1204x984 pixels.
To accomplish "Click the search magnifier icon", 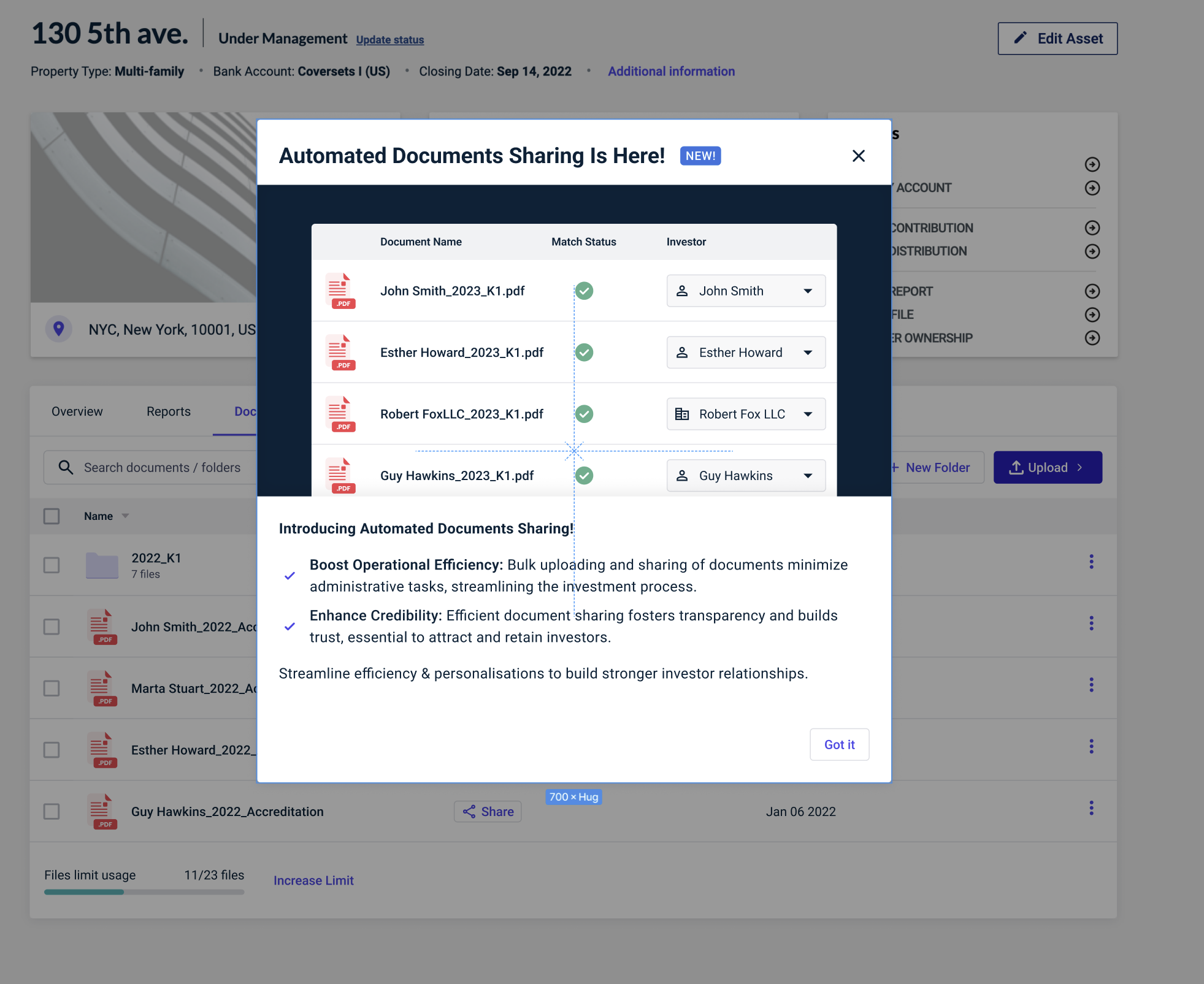I will [x=66, y=467].
